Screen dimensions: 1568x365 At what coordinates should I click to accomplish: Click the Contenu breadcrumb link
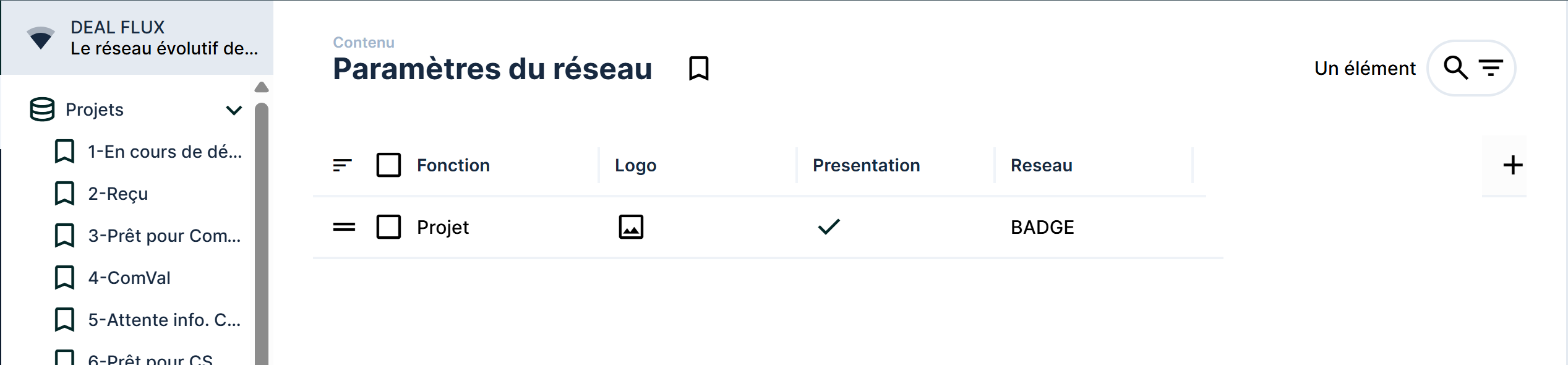click(364, 42)
